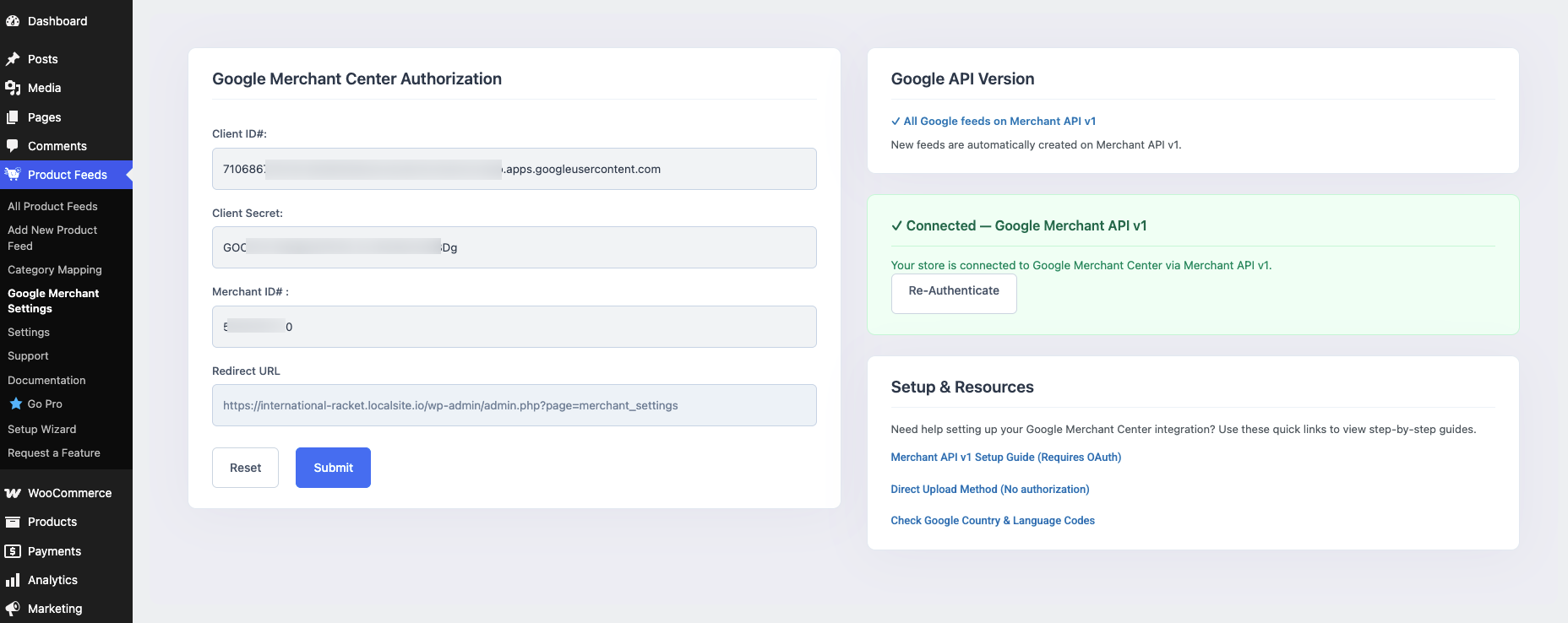
Task: Click the Go Pro star icon
Action: tap(16, 404)
